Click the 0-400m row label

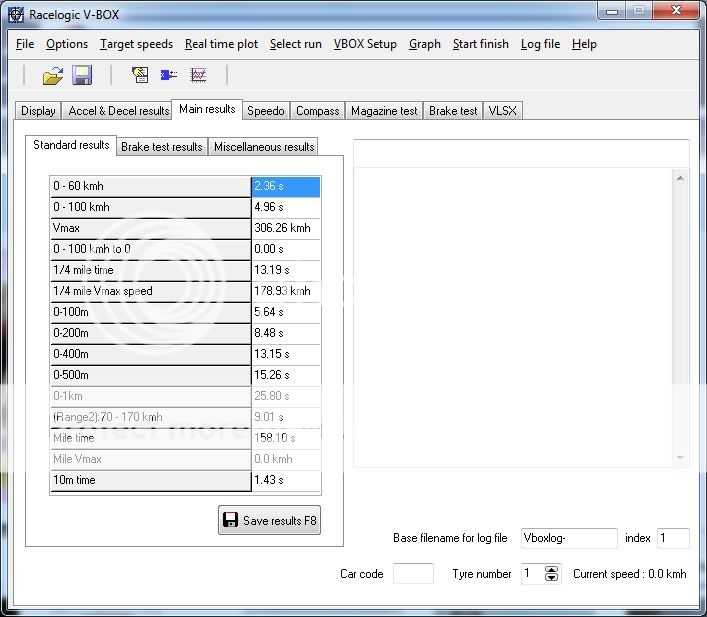pyautogui.click(x=150, y=354)
